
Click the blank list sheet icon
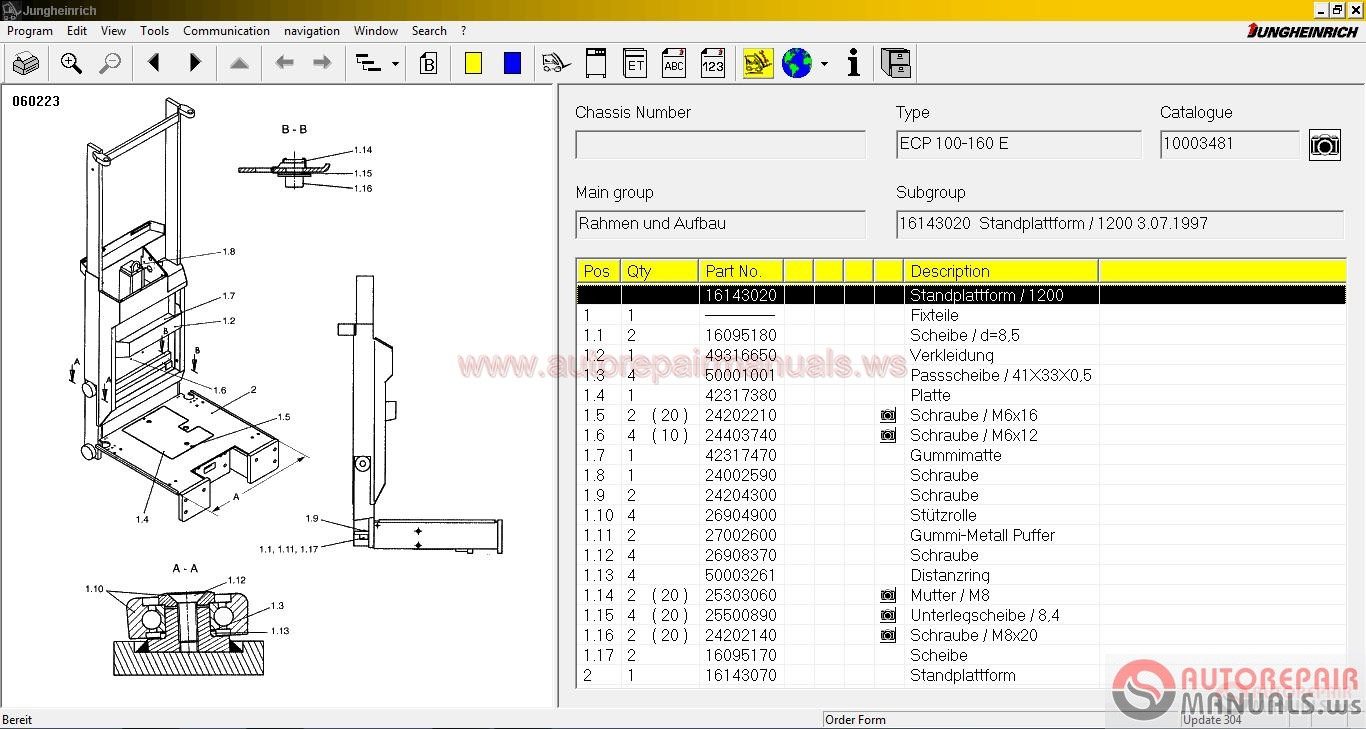point(596,63)
